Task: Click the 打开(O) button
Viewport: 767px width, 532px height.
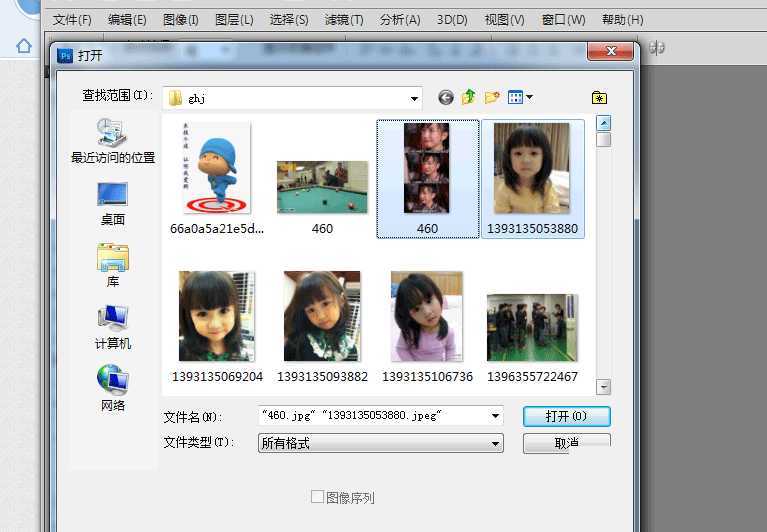Action: (x=566, y=416)
